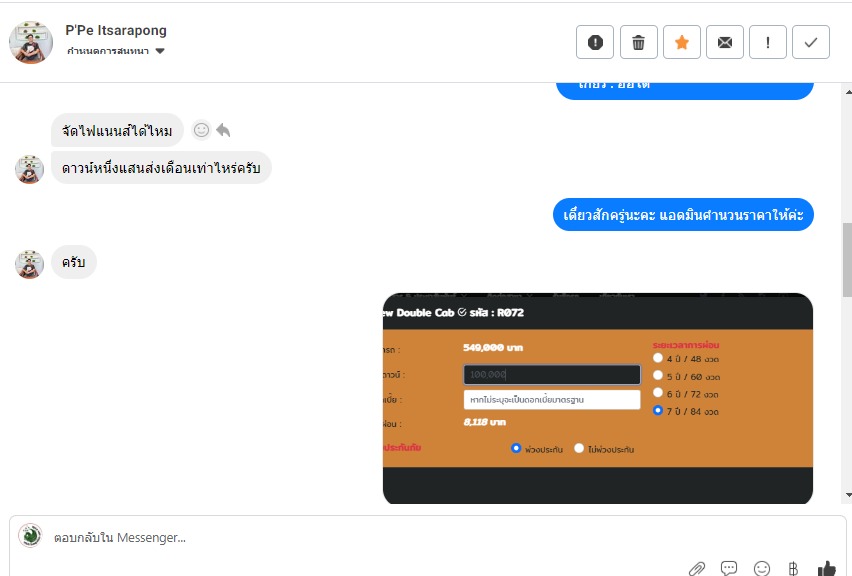Viewport: 852px width, 576px height.
Task: Open the car finance calculator image
Action: (598, 398)
